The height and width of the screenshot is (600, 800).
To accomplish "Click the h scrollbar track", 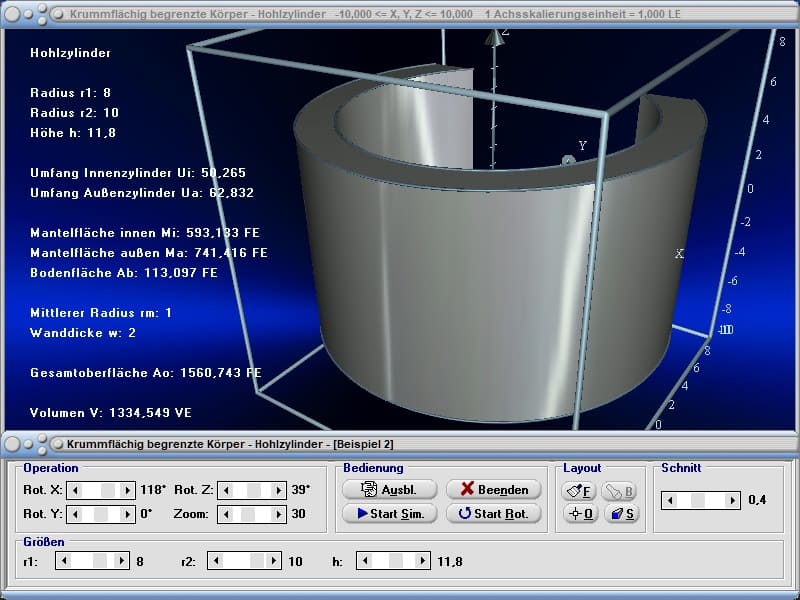I will (x=393, y=561).
